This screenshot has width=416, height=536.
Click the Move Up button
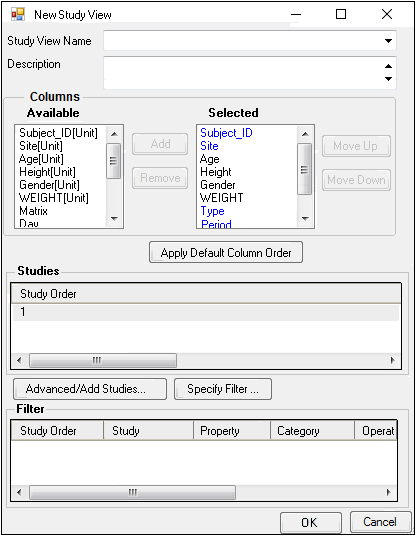356,146
